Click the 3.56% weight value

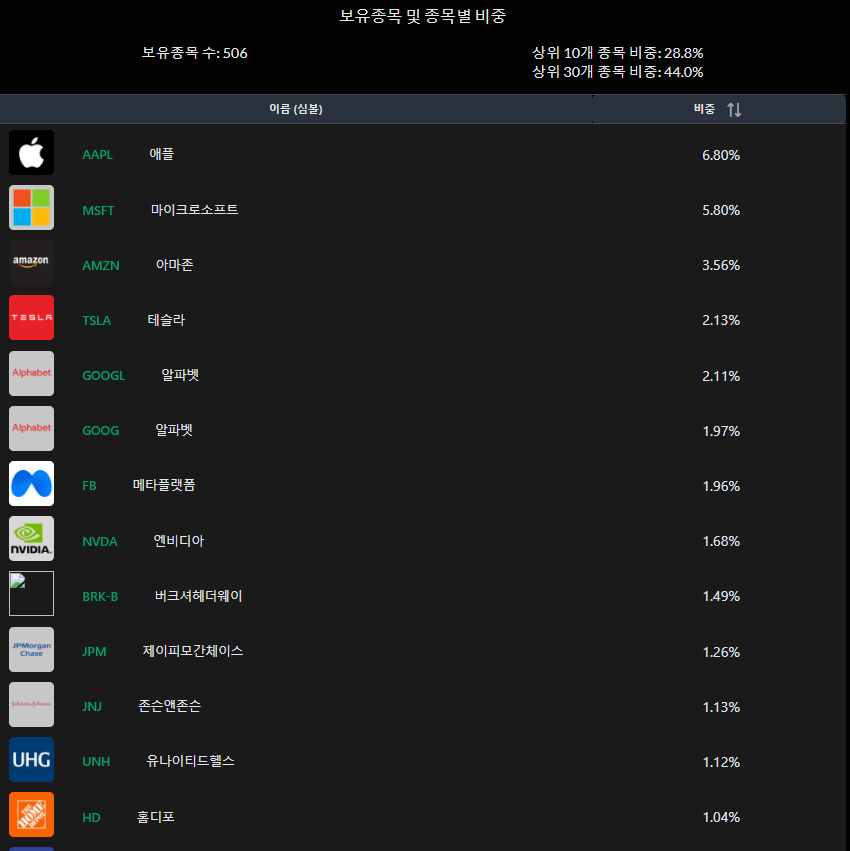click(x=721, y=265)
